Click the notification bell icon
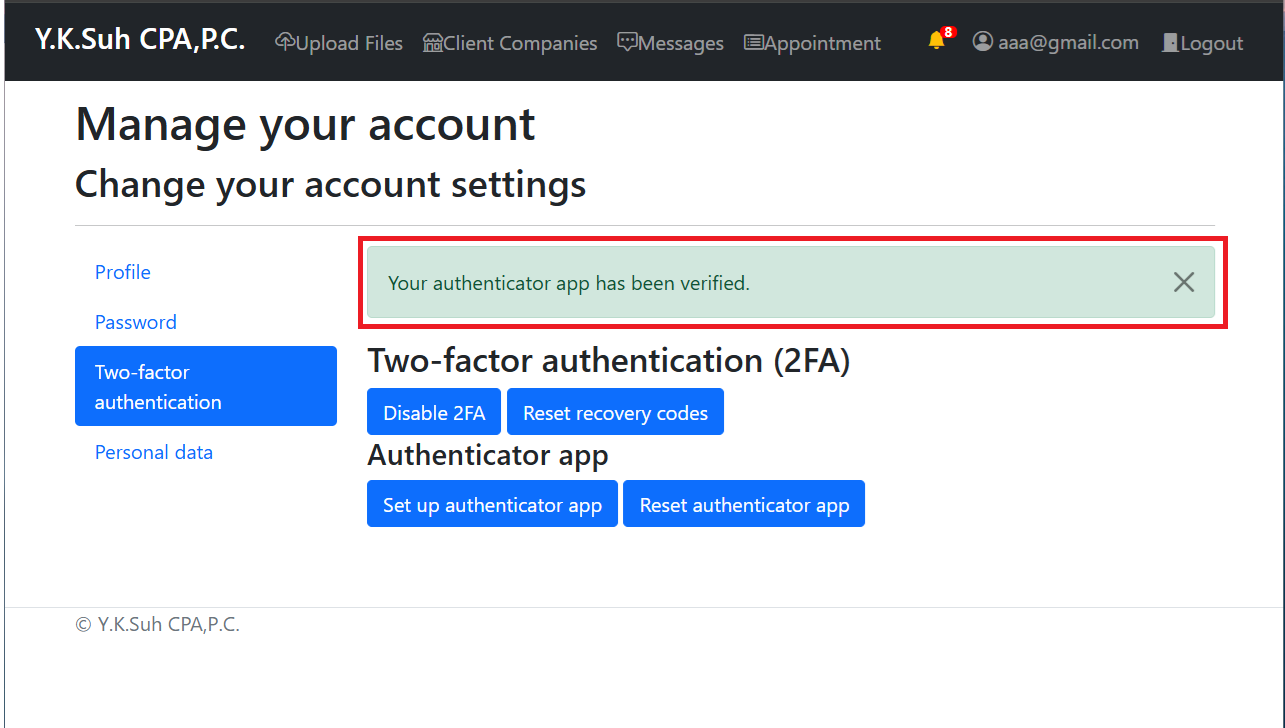The image size is (1285, 728). point(936,42)
